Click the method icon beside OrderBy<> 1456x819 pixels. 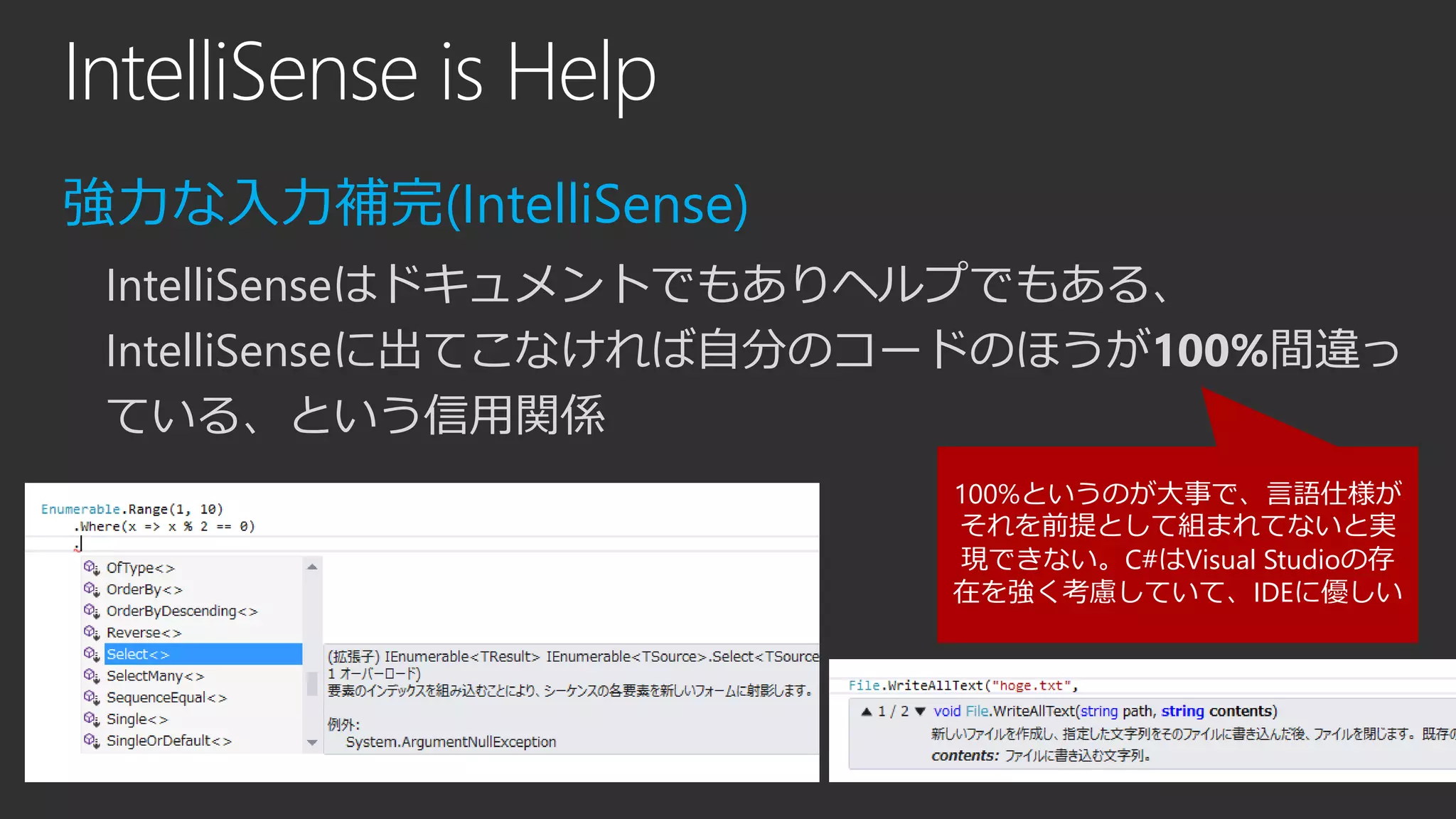click(x=92, y=589)
